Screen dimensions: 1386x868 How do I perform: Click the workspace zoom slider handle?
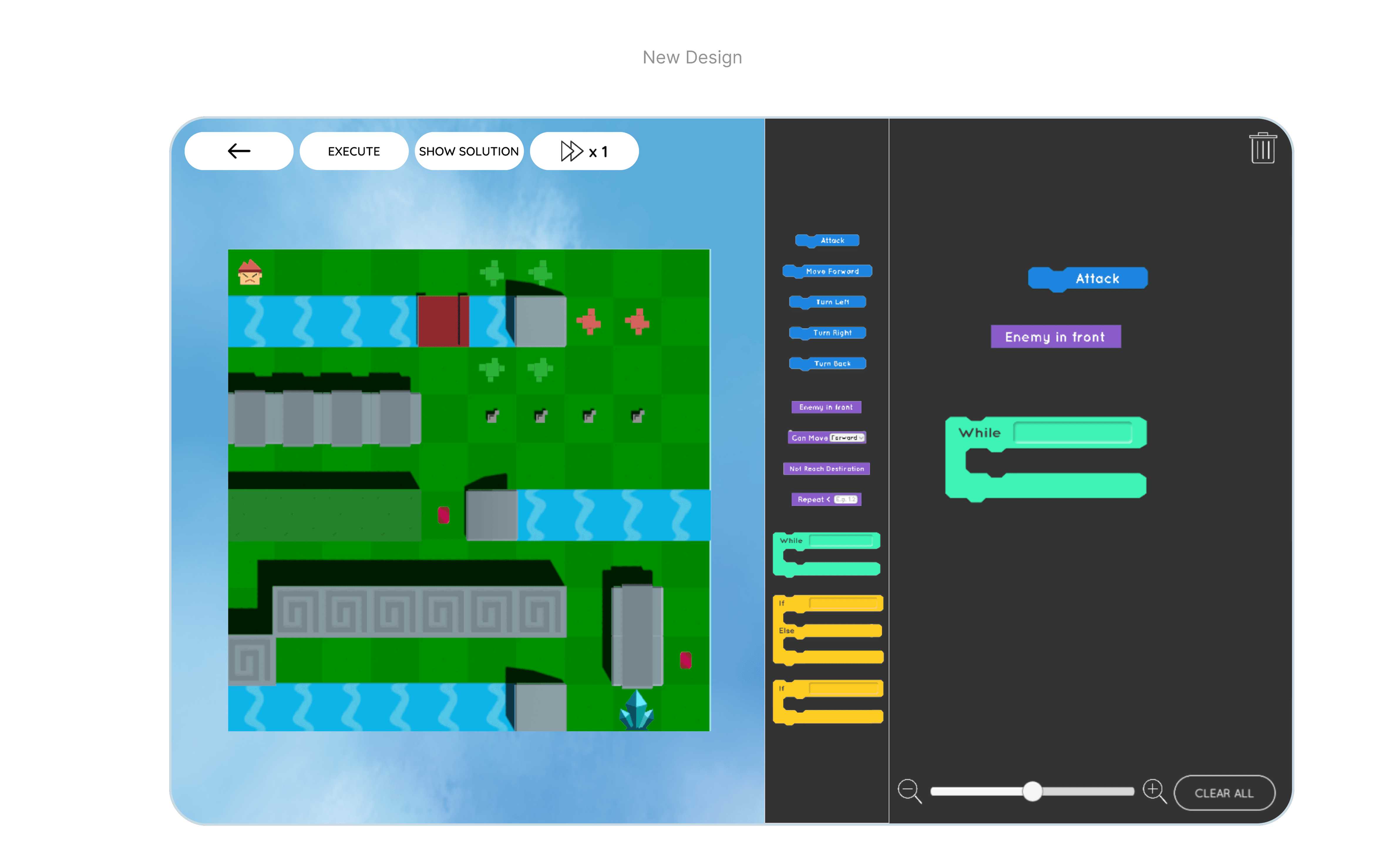(x=1032, y=791)
